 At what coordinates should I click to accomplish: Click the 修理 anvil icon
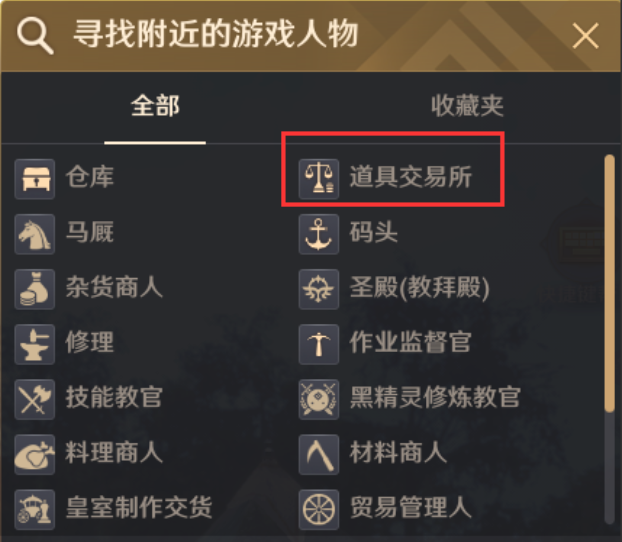(35, 344)
